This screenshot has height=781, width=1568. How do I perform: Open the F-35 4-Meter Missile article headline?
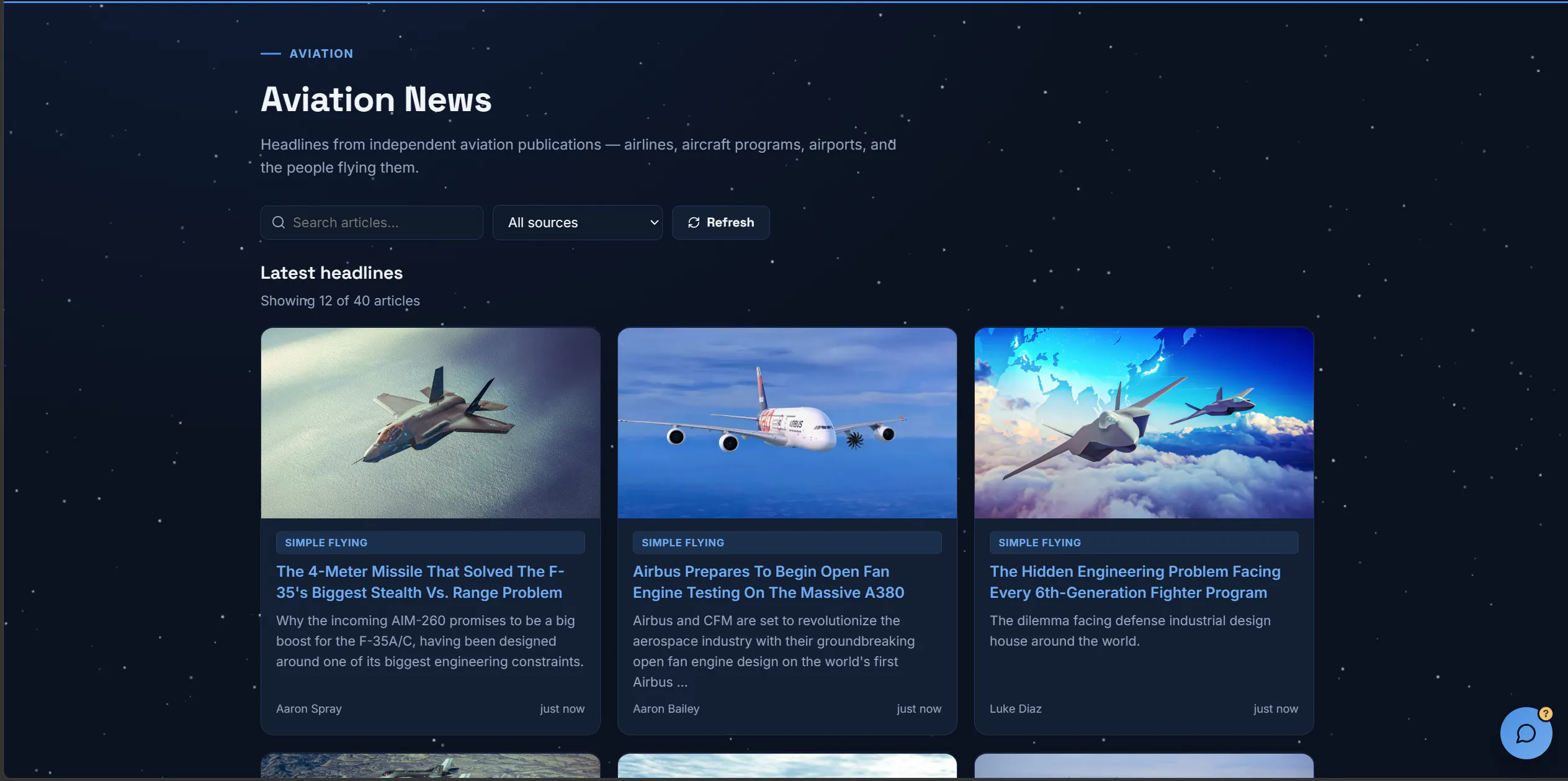(420, 582)
